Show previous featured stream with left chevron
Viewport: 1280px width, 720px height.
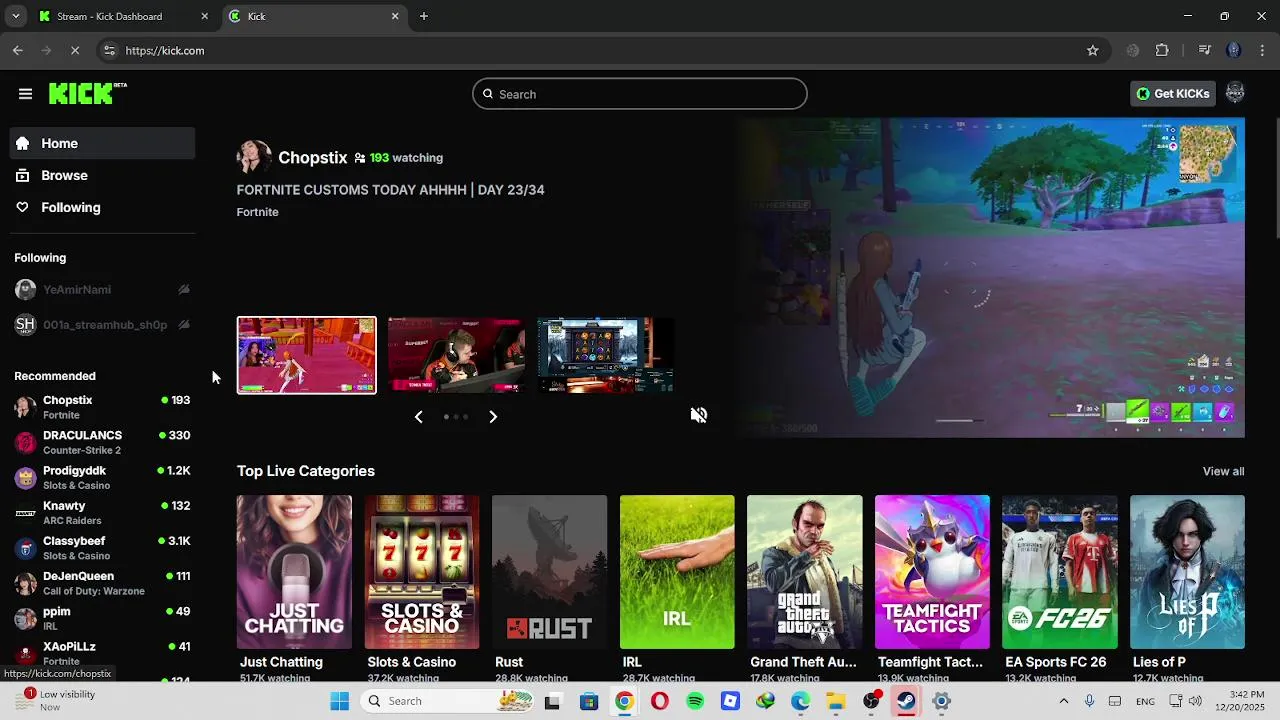pyautogui.click(x=419, y=417)
